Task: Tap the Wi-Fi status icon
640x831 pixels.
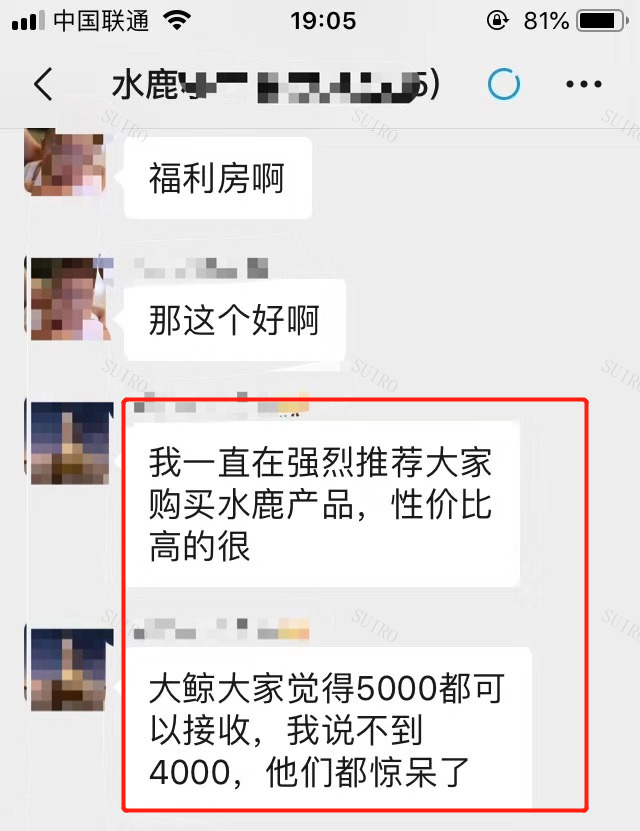Action: coord(177,21)
